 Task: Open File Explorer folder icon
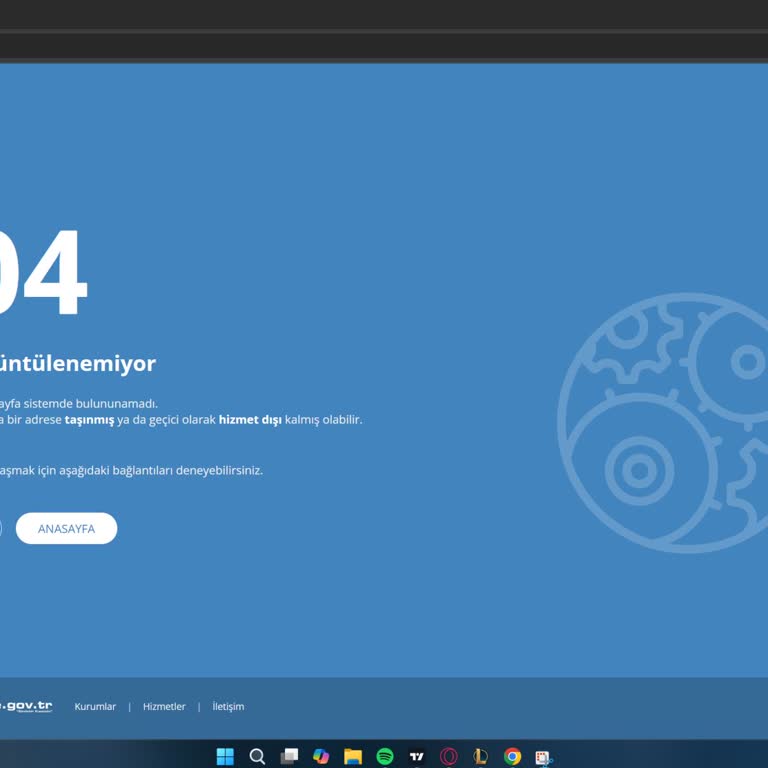point(353,756)
